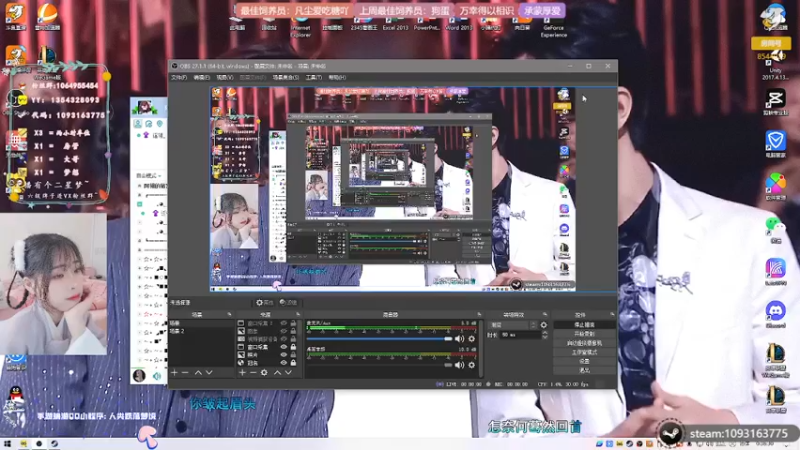
Task: Toggle visibility of the browser globe source
Action: [x=284, y=363]
